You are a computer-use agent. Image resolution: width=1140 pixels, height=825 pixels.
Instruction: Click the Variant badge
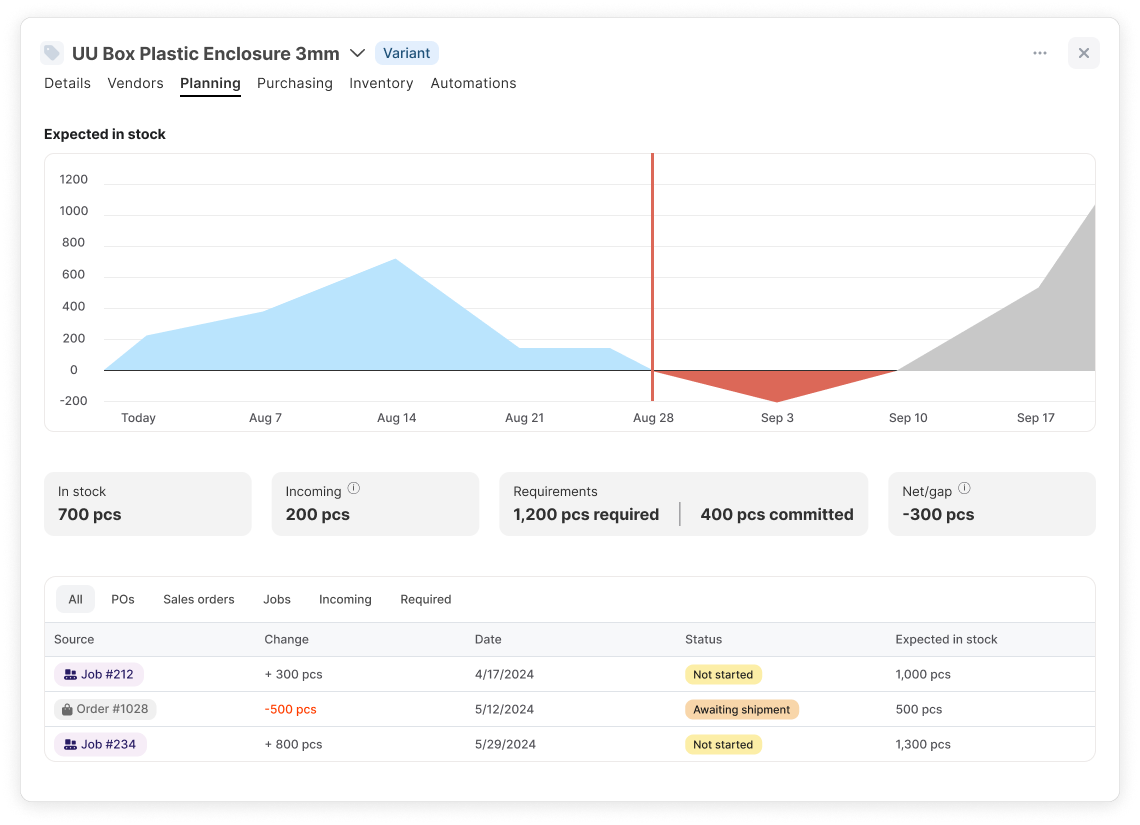406,53
